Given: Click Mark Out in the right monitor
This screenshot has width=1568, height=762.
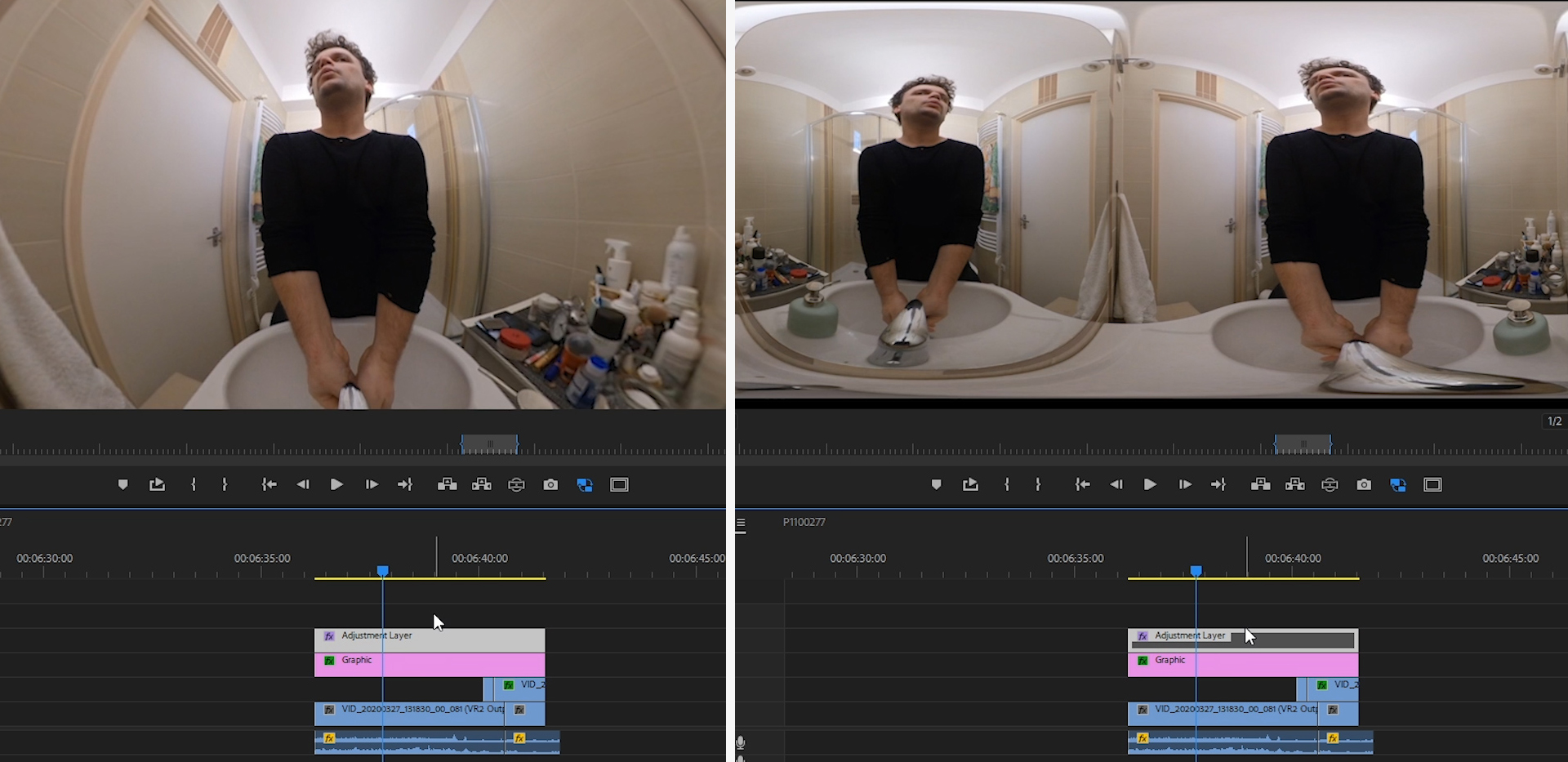Looking at the screenshot, I should coord(1038,484).
